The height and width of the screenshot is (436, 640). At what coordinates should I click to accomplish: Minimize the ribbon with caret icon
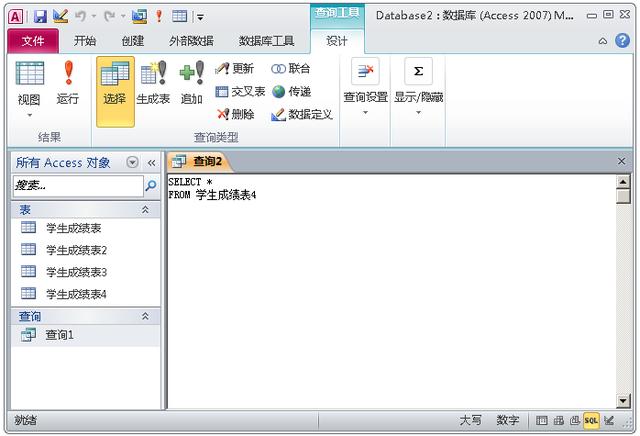pos(603,41)
